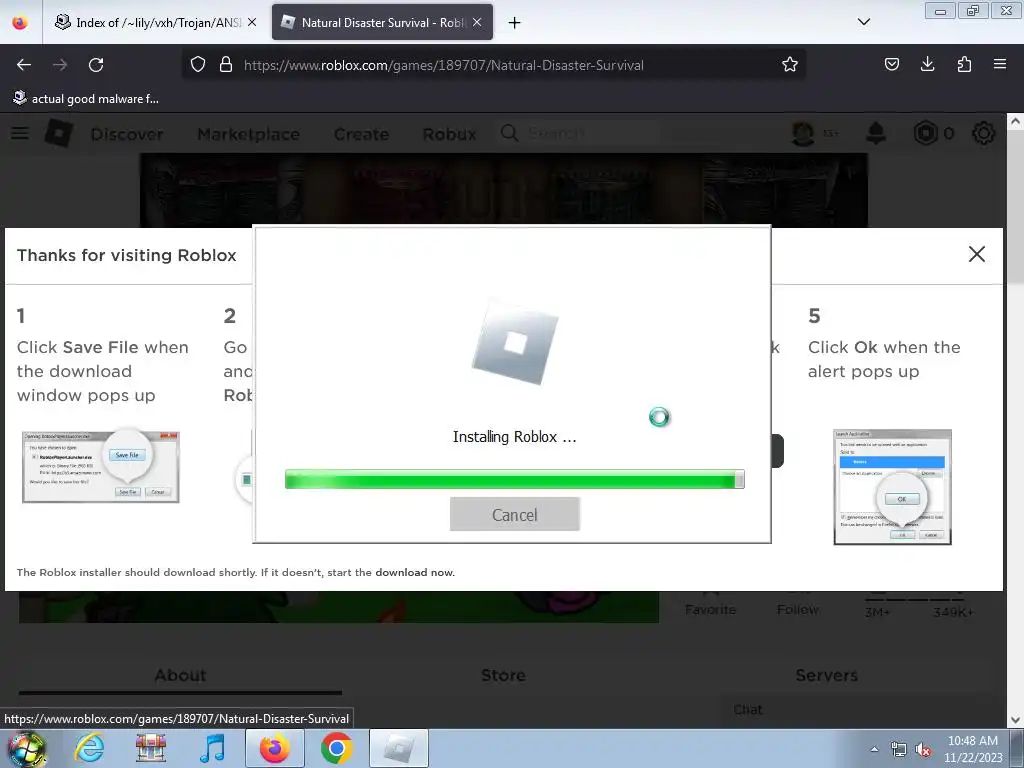The width and height of the screenshot is (1024, 768).
Task: Open Firefox downloads panel
Action: pos(927,64)
